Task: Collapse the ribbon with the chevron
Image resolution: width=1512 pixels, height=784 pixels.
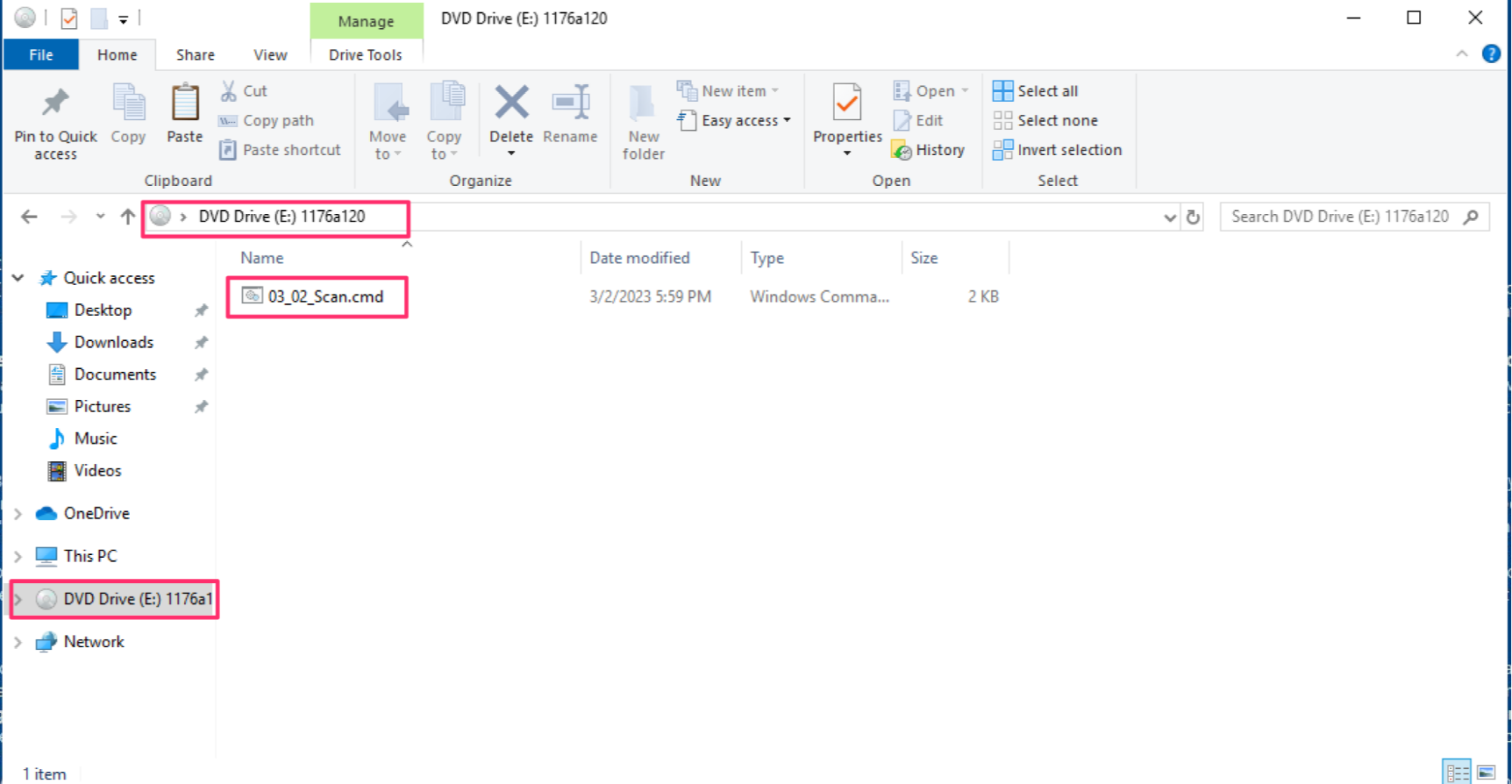Action: click(1463, 54)
